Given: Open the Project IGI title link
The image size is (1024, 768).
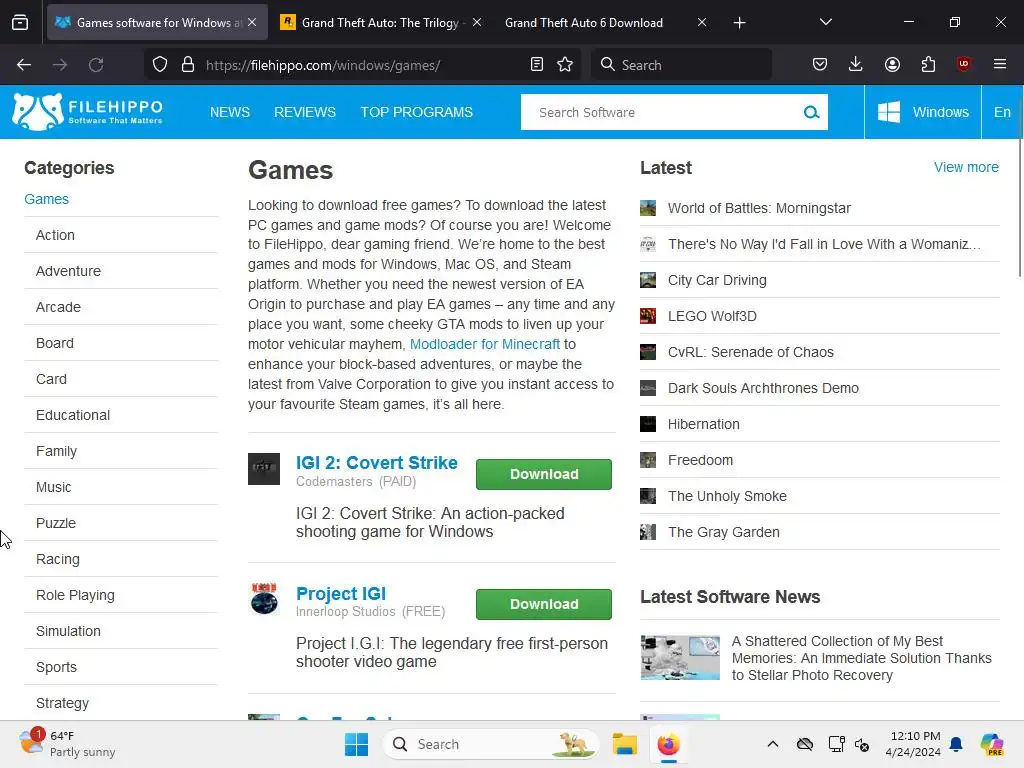Looking at the screenshot, I should [341, 593].
